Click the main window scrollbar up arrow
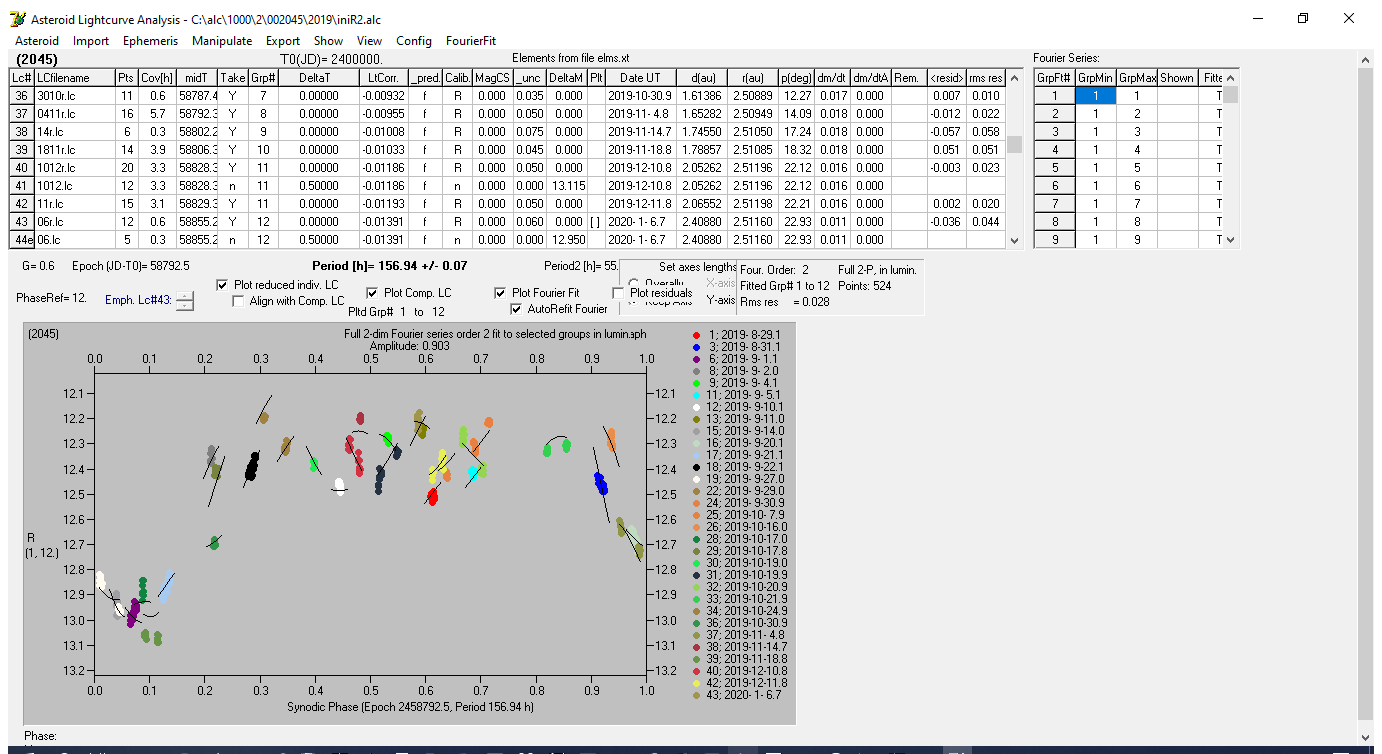1382x754 pixels. tap(1366, 59)
